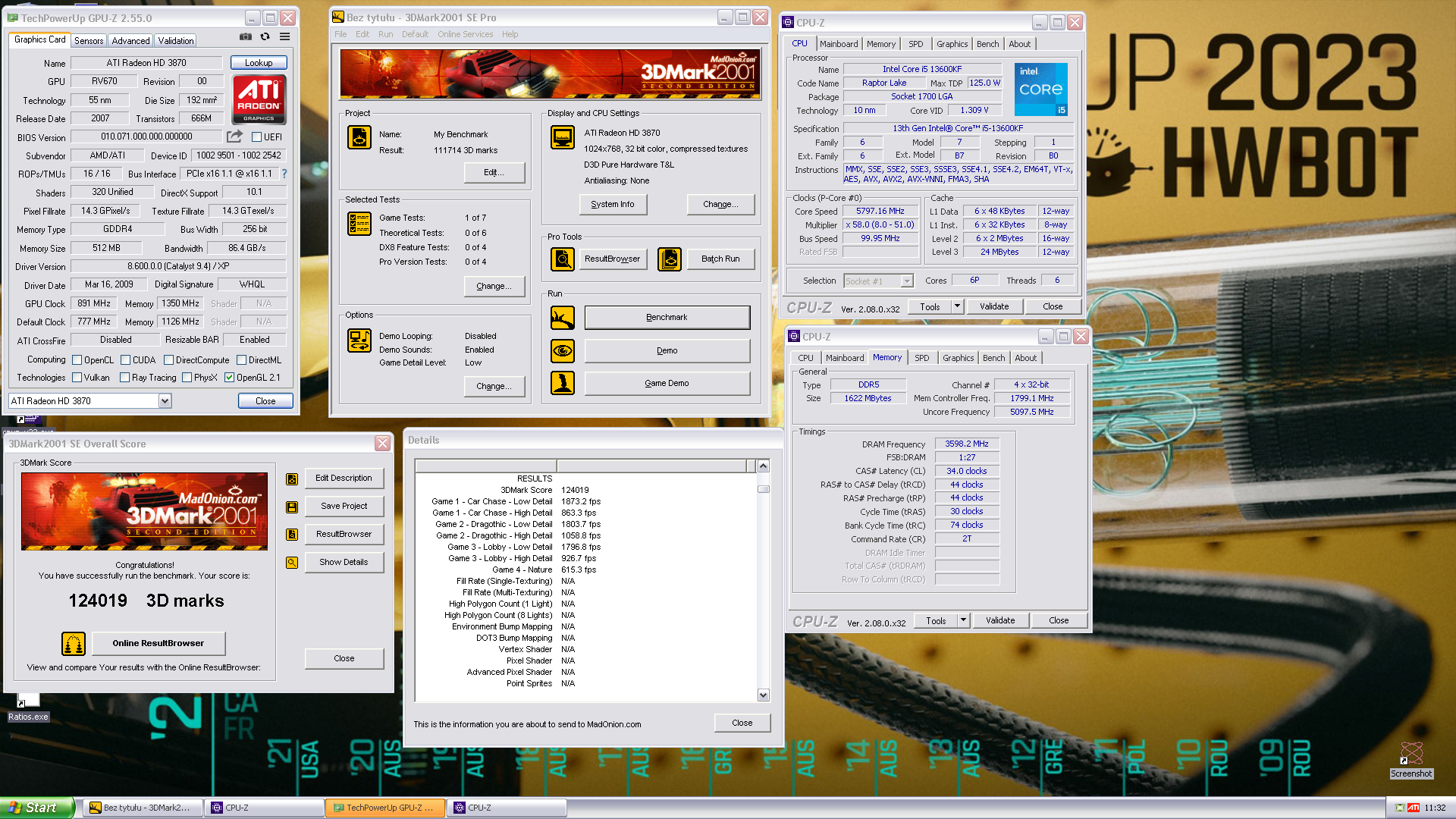This screenshot has height=819, width=1456.
Task: Click TechPowerUp GPU-Z taskbar button
Action: click(384, 808)
